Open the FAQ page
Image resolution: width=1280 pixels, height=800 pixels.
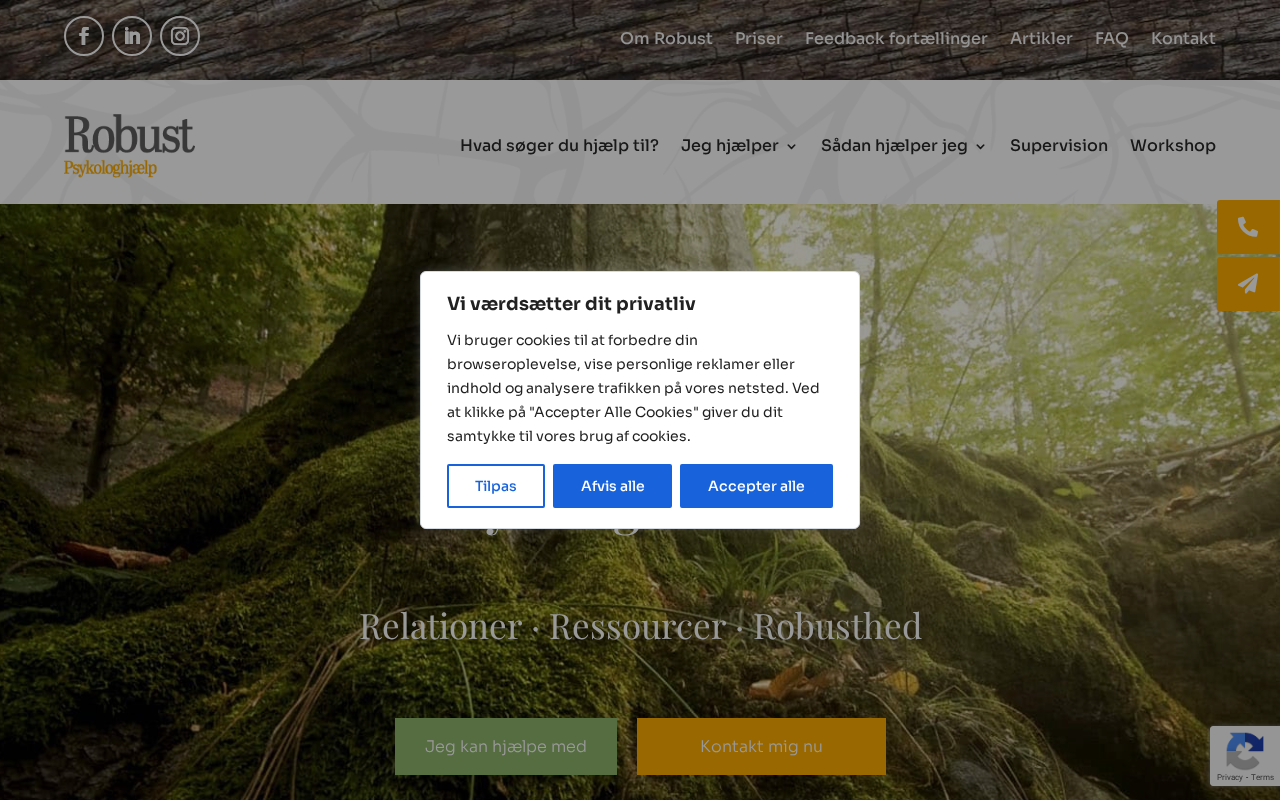(x=1111, y=38)
